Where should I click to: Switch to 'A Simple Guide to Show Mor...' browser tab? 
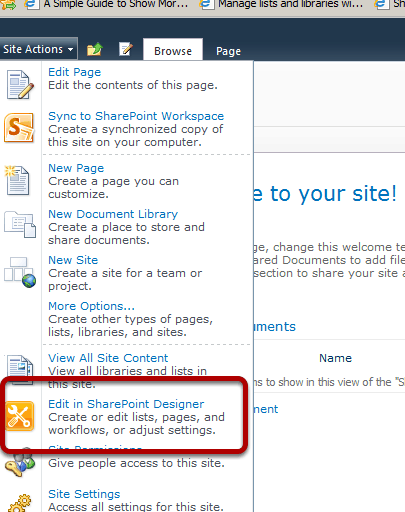coord(107,4)
